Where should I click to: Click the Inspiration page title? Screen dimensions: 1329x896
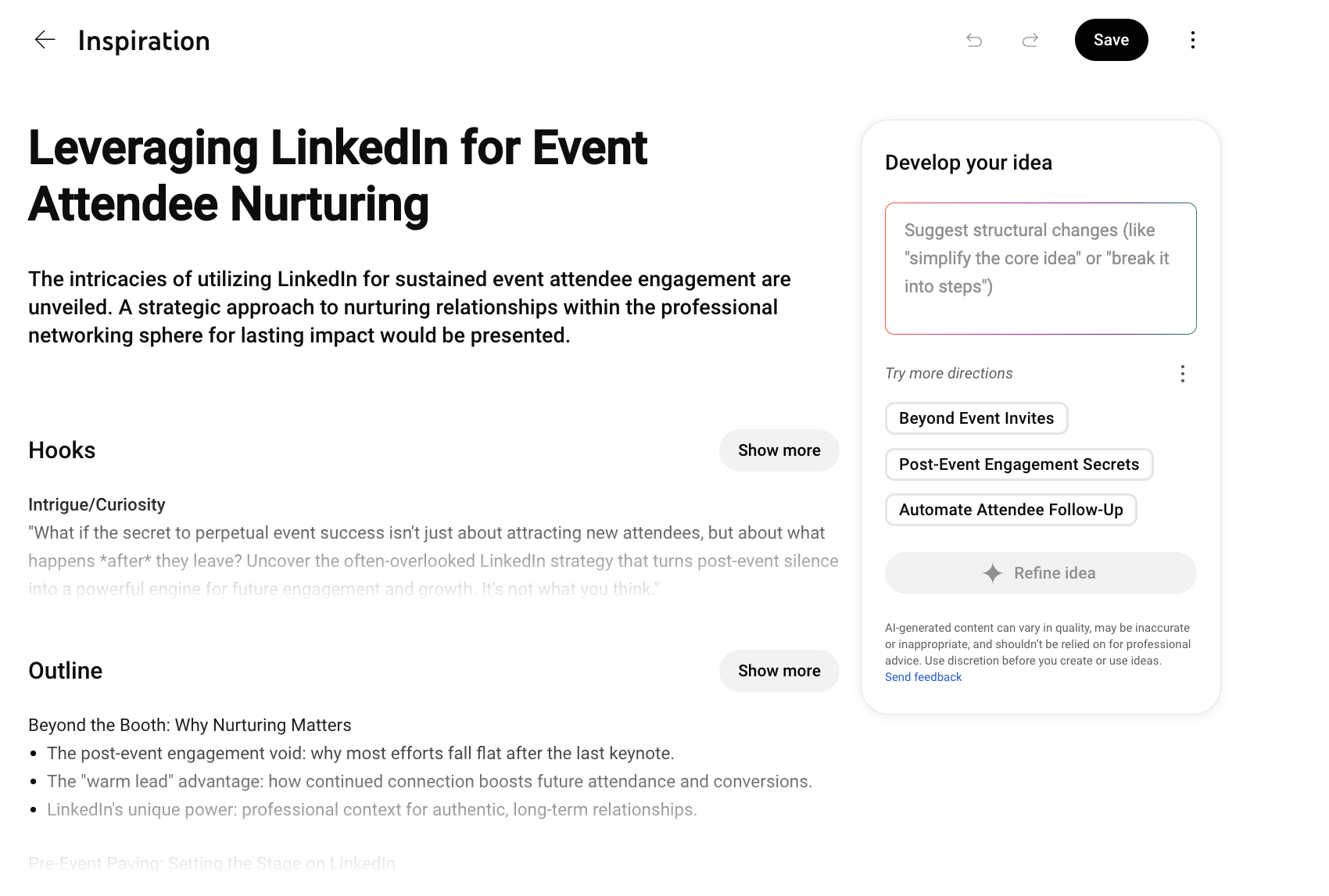(x=144, y=41)
